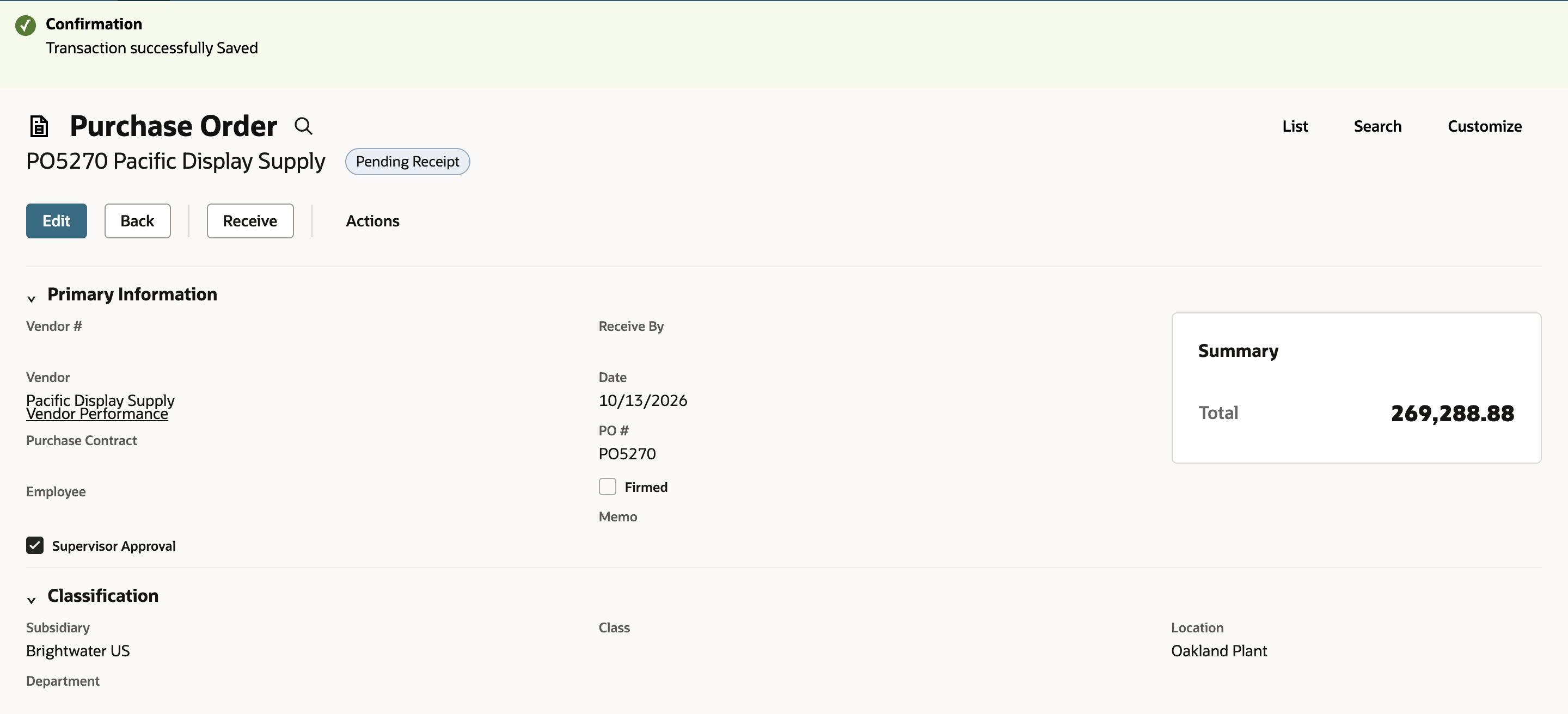Screen dimensions: 1568x714
Task: Click the Back button
Action: (138, 221)
